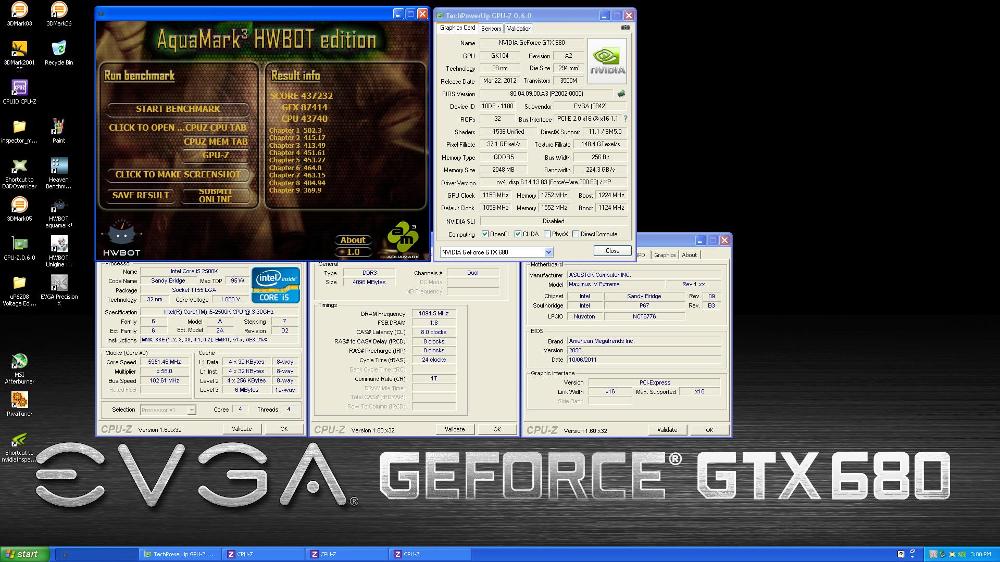Click Validate in the CPU-Z CPU window
1000x562 pixels.
tap(242, 429)
